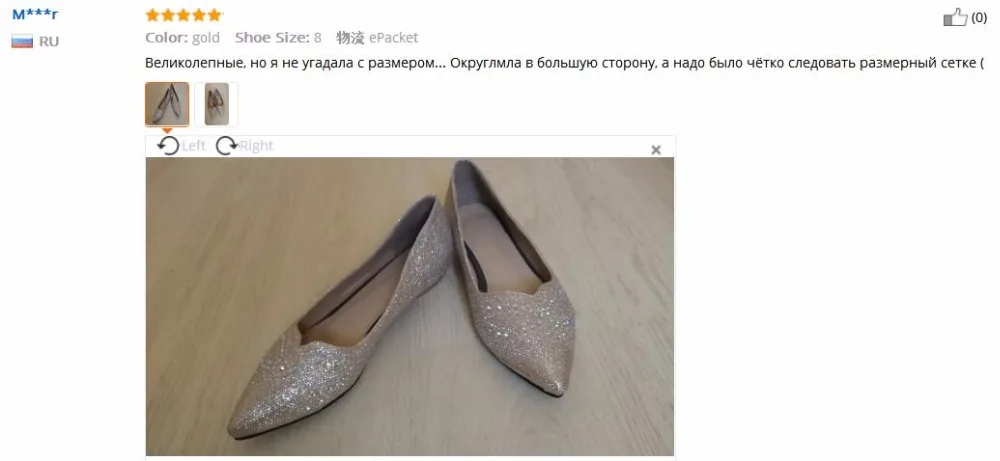Click the 'Left' rotate label

tap(193, 146)
